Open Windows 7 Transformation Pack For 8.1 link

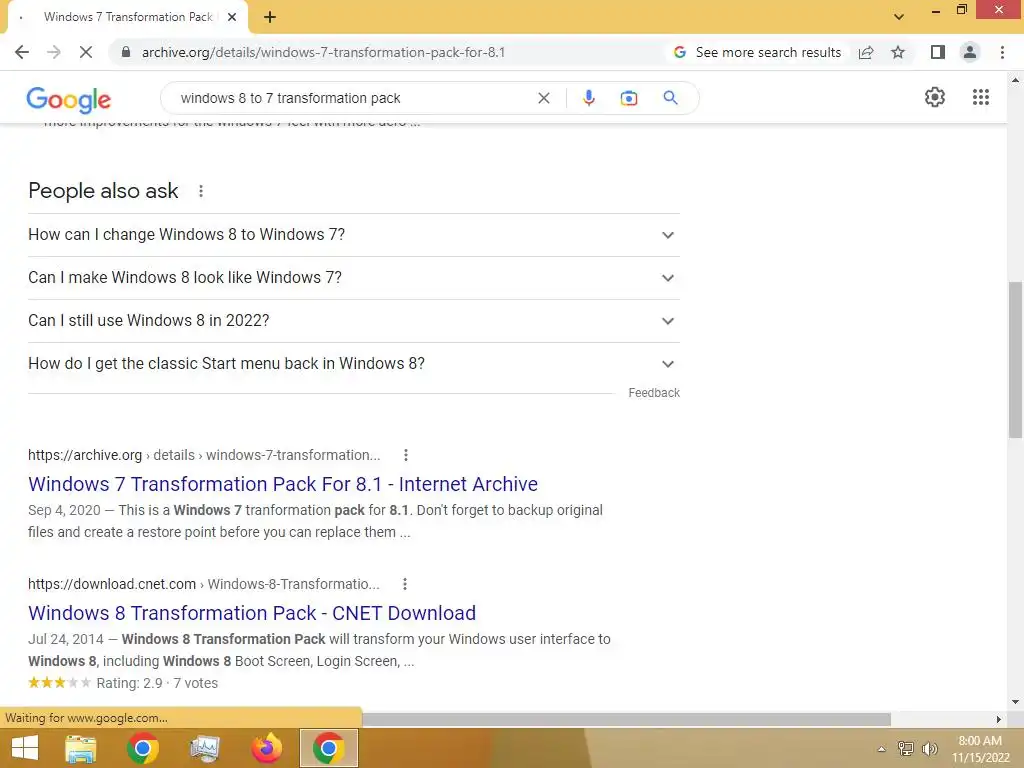click(x=283, y=484)
